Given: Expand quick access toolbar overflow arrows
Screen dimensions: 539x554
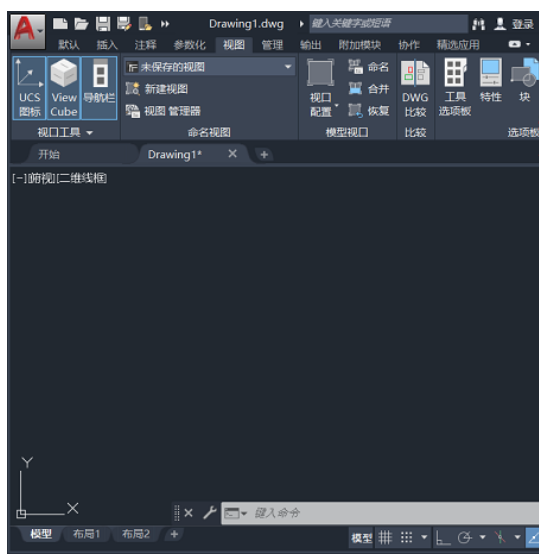Looking at the screenshot, I should coord(165,24).
